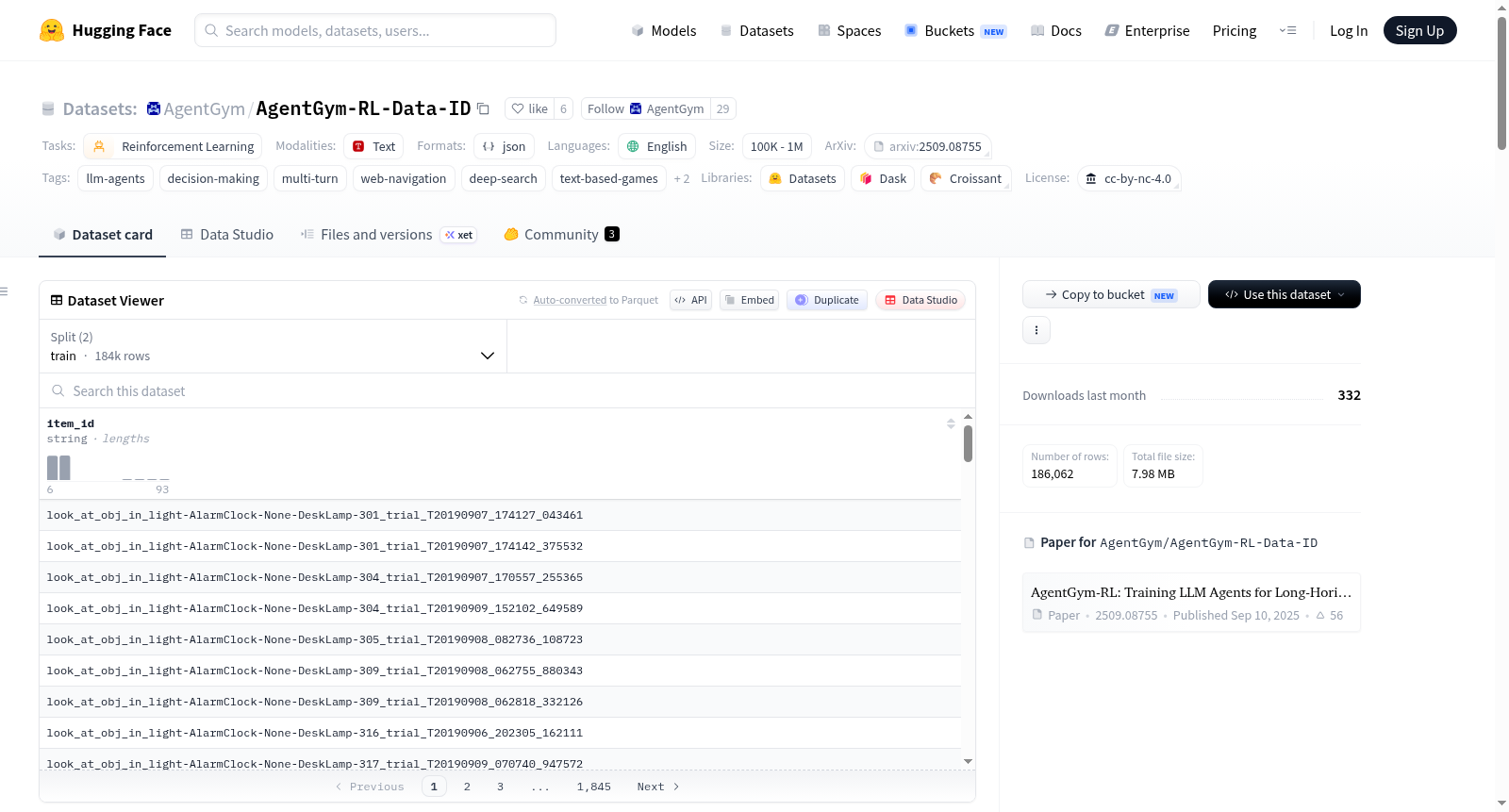Sort the item_id column with arrows
Image resolution: width=1509 pixels, height=812 pixels.
point(951,423)
